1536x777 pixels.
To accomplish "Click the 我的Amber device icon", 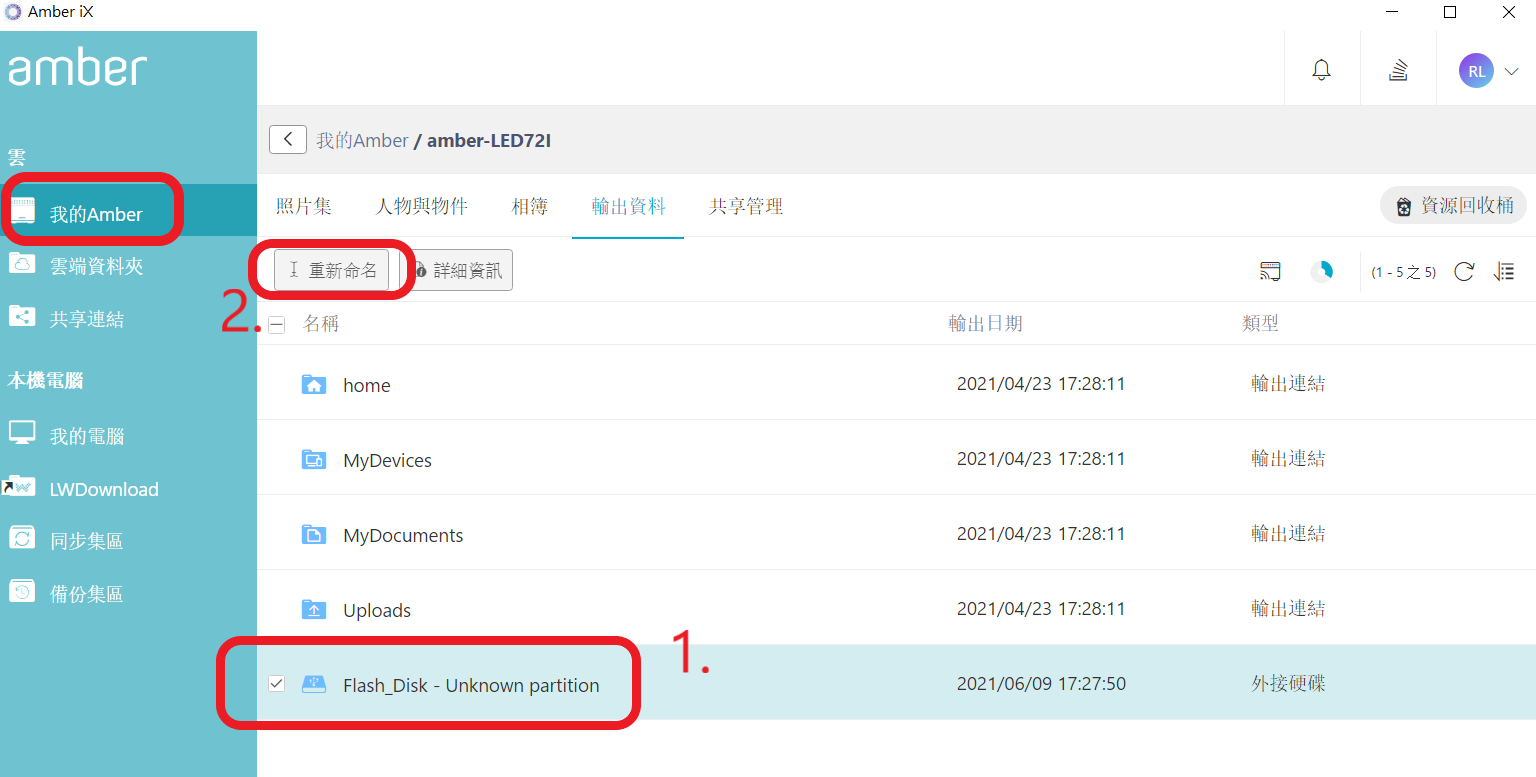I will (23, 211).
